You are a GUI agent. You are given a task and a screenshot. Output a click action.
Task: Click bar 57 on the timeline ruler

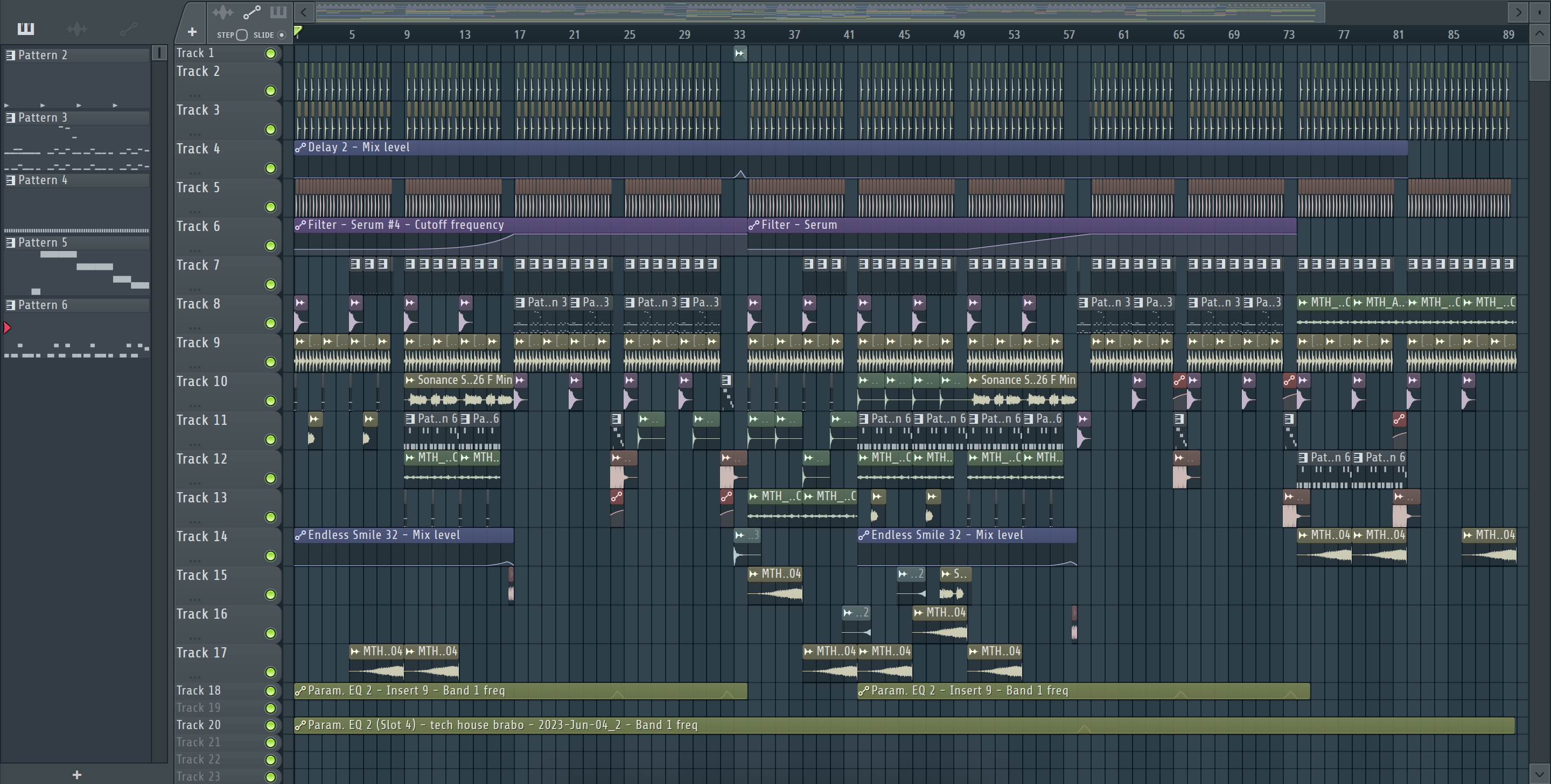coord(1068,35)
